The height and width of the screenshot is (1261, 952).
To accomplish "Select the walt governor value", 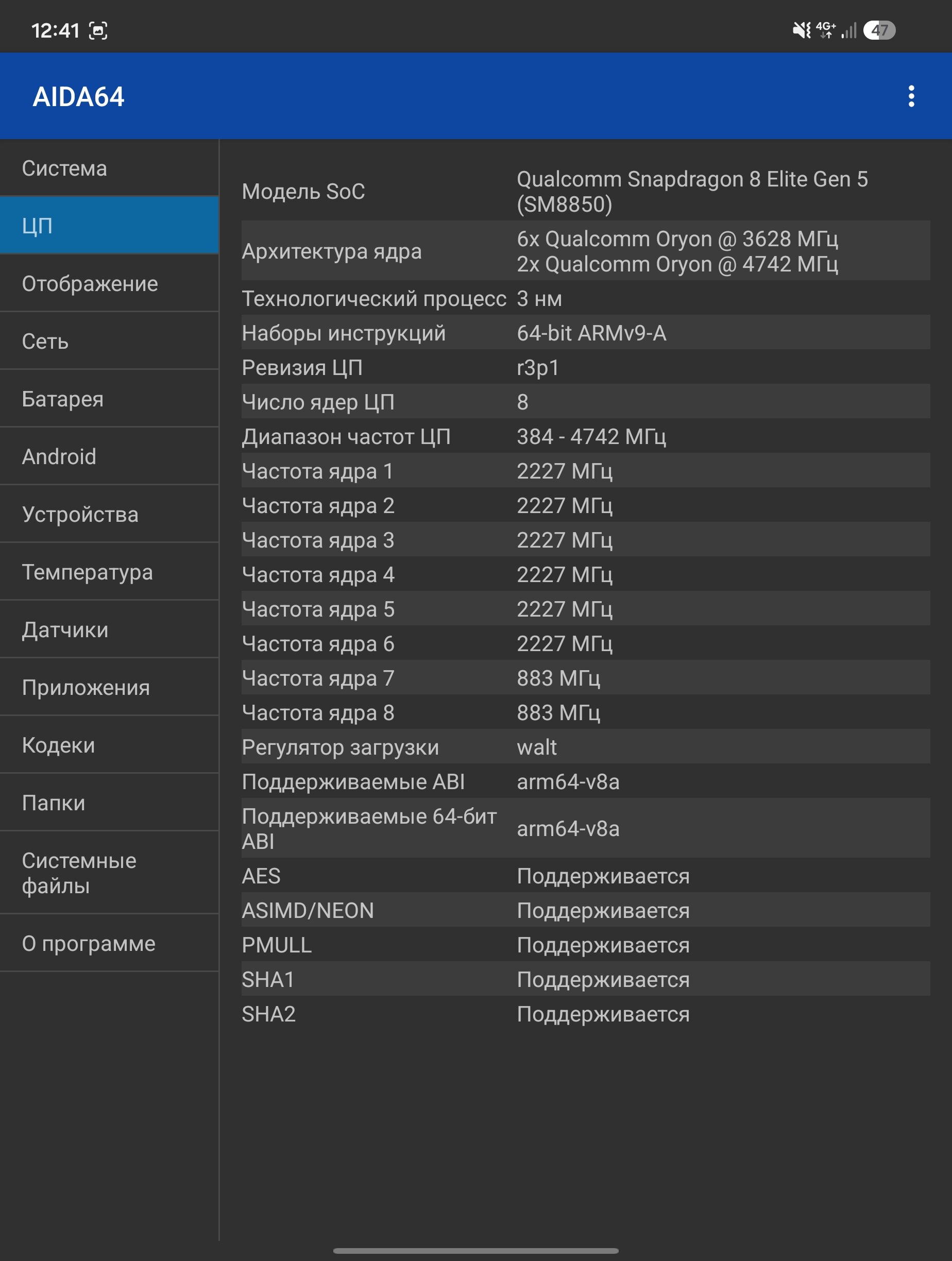I will [x=536, y=747].
